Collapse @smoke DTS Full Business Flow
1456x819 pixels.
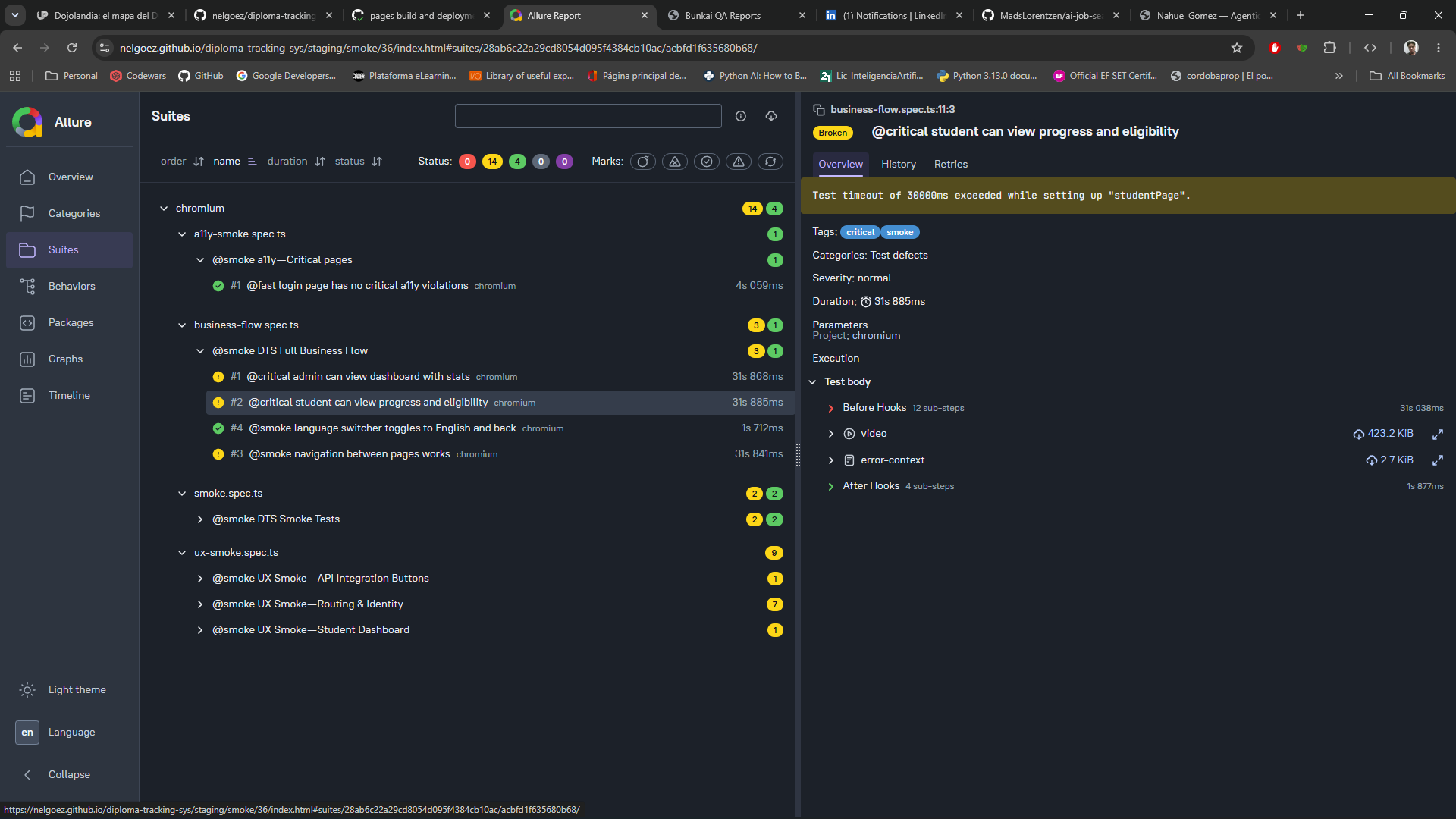coord(200,351)
